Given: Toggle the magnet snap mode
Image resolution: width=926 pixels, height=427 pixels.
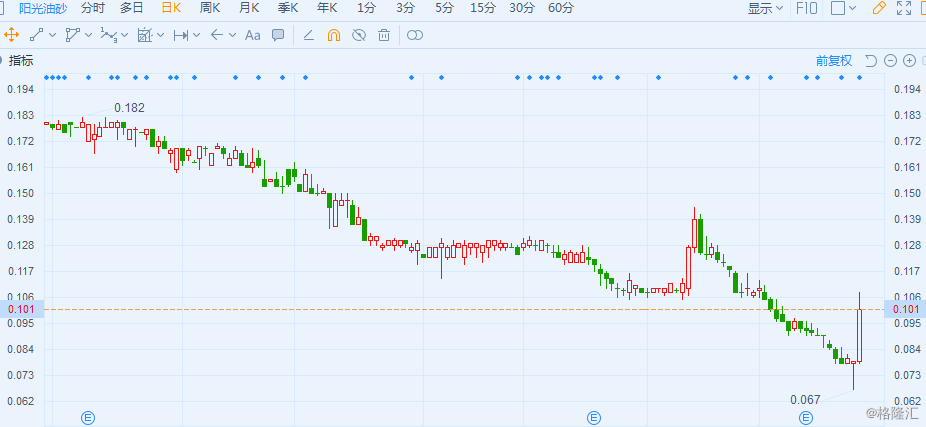Looking at the screenshot, I should [333, 35].
